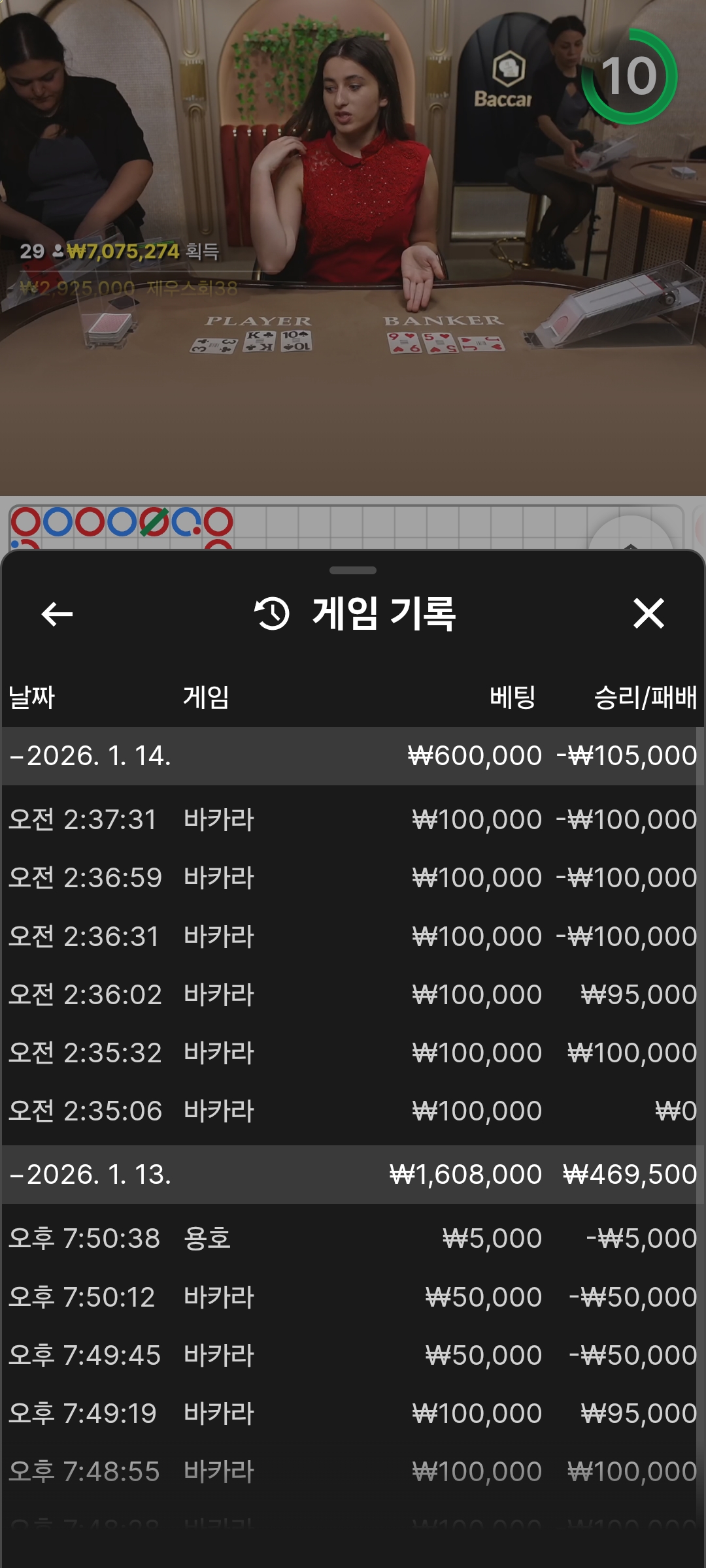Tap the first red circle in roadmap
This screenshot has width=706, height=1568.
tap(26, 522)
